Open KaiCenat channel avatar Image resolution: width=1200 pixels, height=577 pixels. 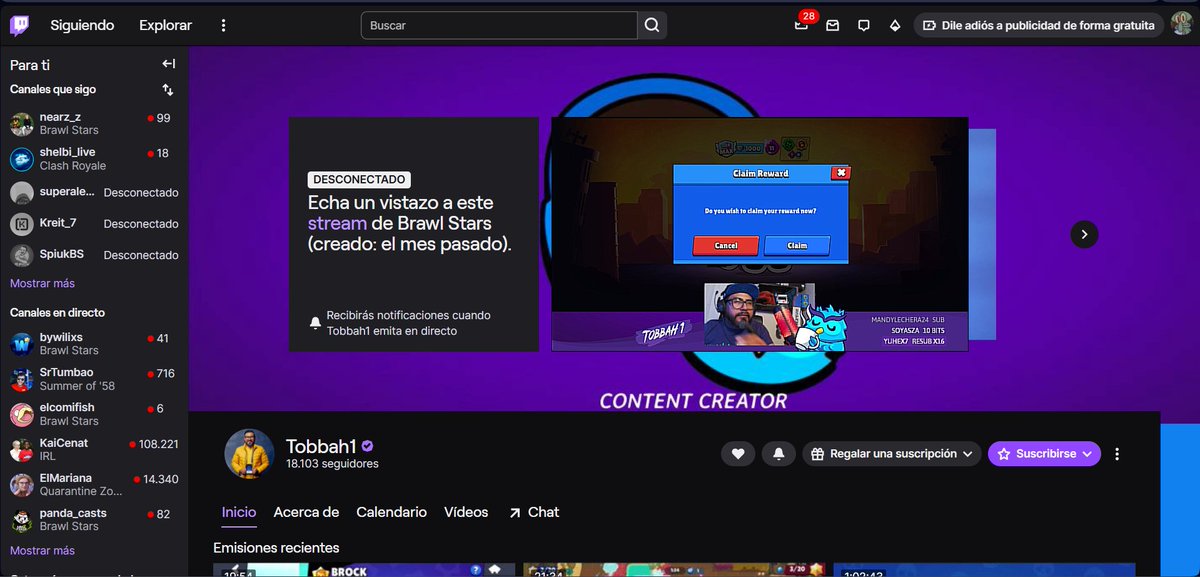coord(22,449)
